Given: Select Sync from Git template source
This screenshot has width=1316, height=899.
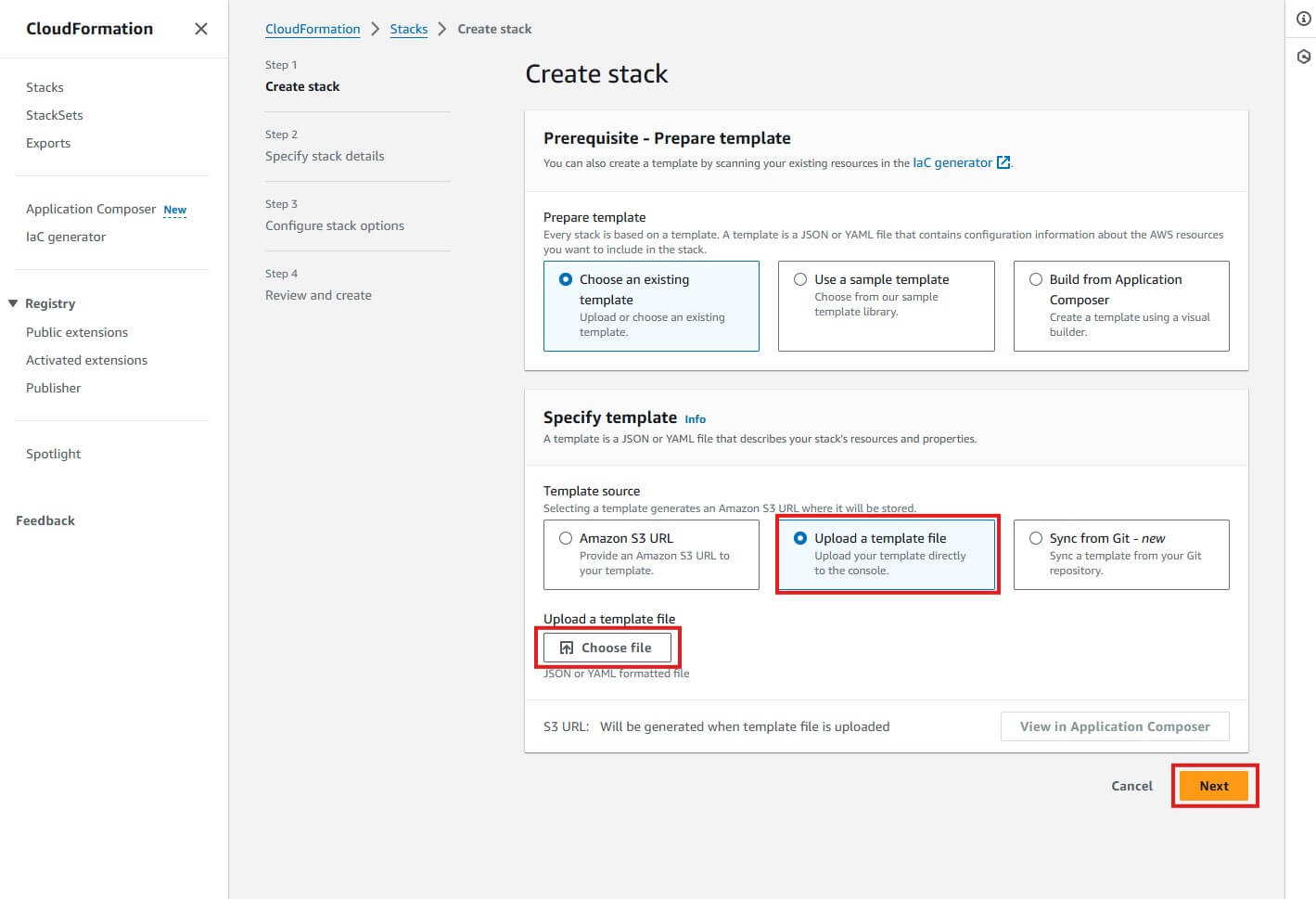Looking at the screenshot, I should coord(1121,555).
